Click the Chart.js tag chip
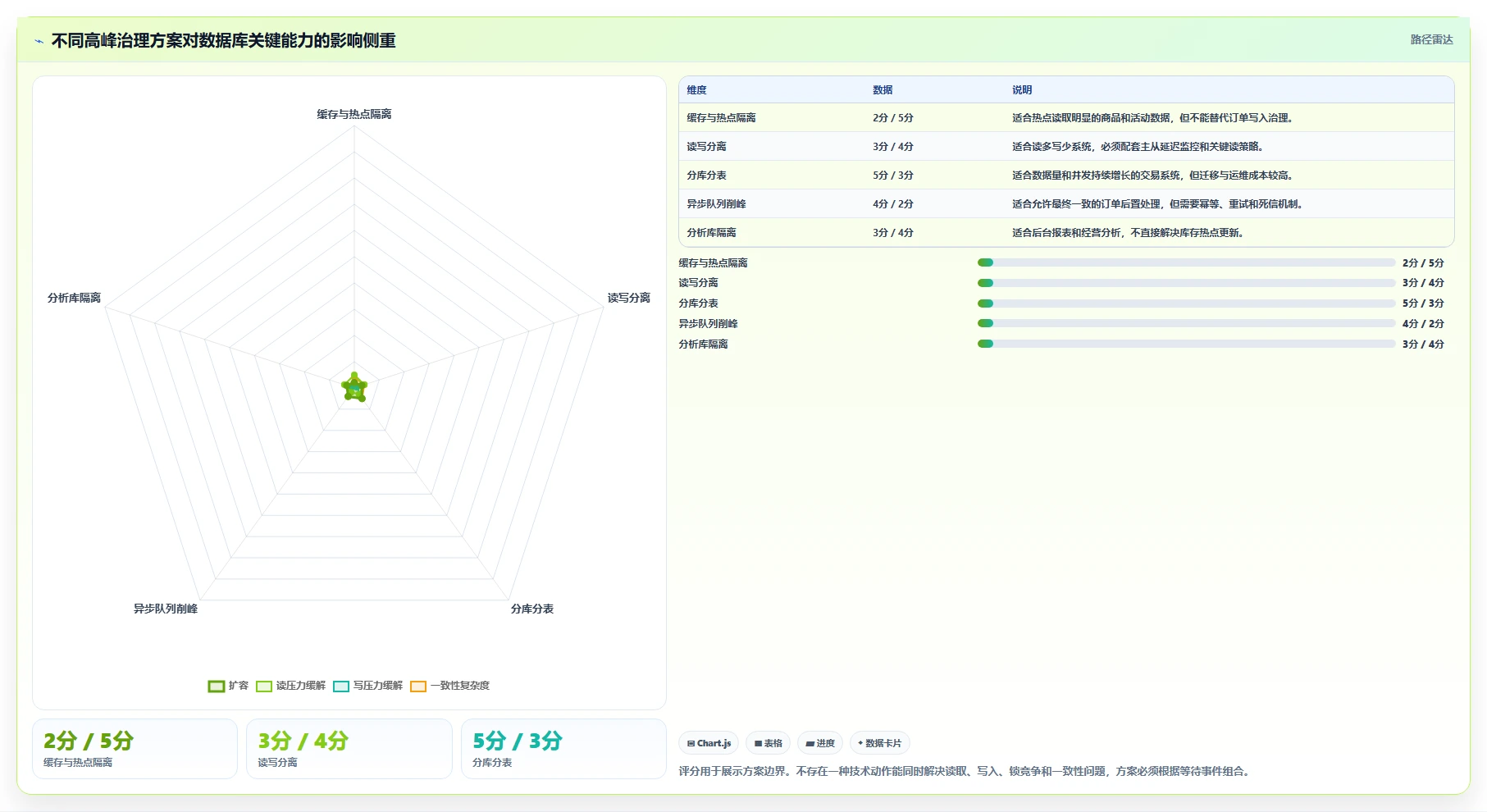1487x812 pixels. click(709, 743)
